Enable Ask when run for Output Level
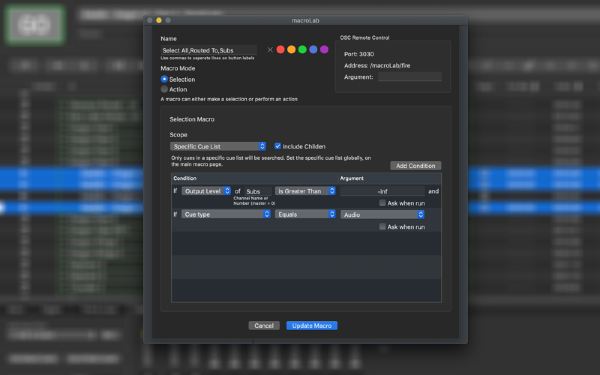 [x=382, y=203]
